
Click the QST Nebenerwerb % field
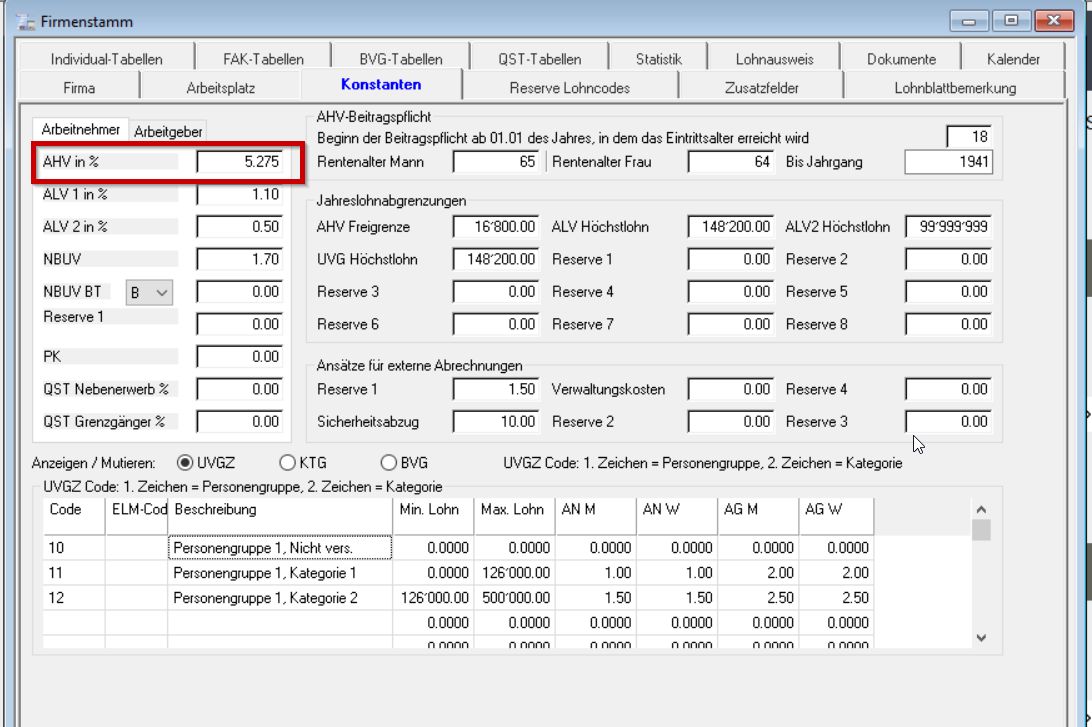pyautogui.click(x=240, y=389)
